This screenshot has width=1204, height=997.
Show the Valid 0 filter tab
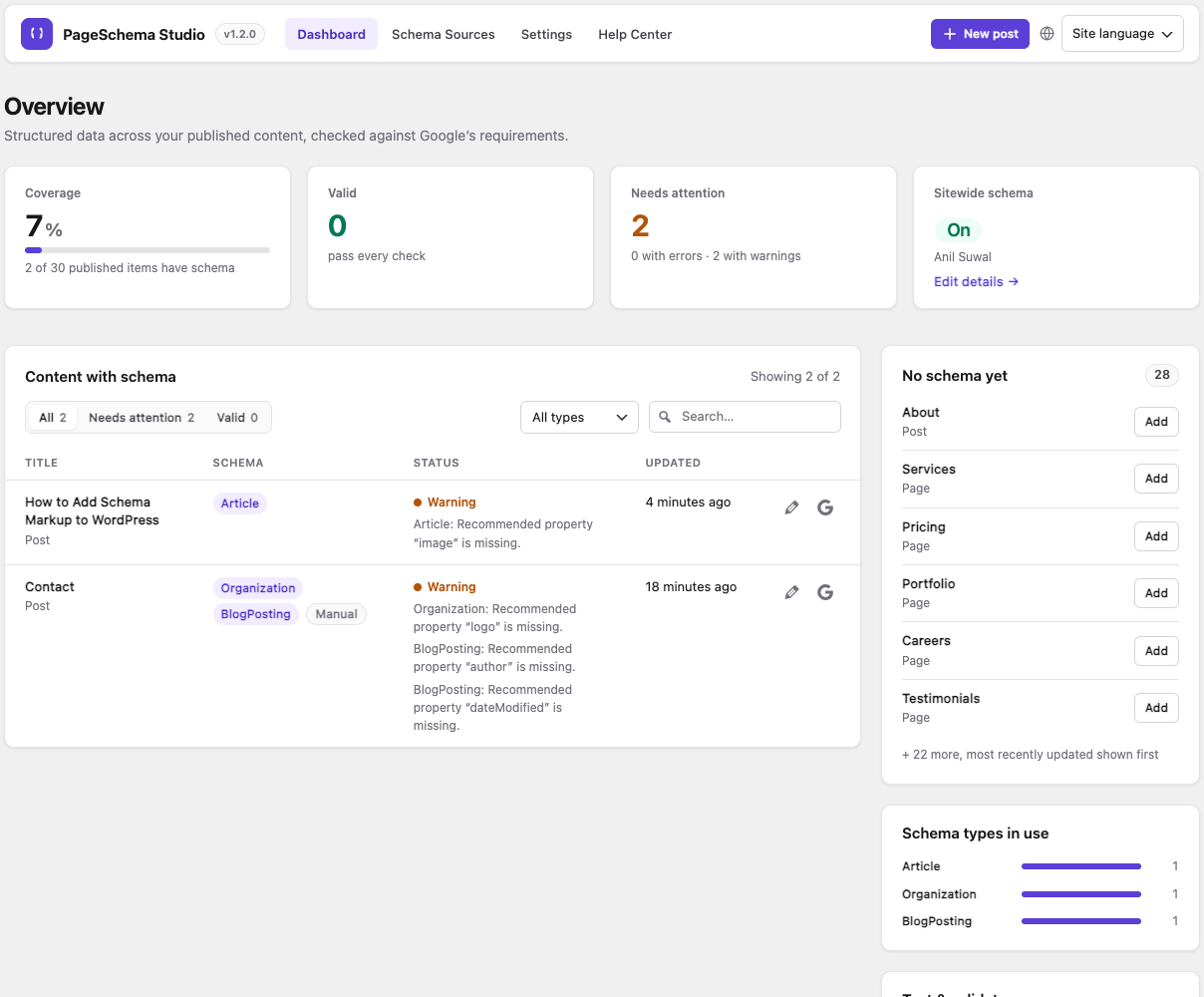tap(237, 418)
